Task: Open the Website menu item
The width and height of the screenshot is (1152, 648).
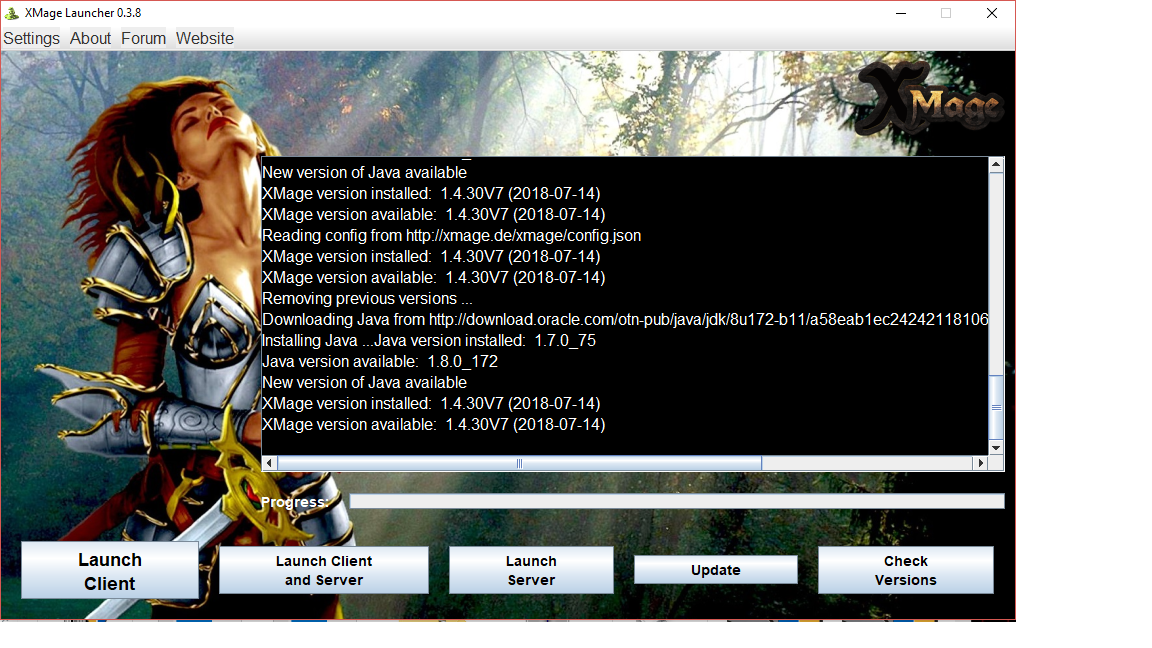Action: tap(205, 38)
